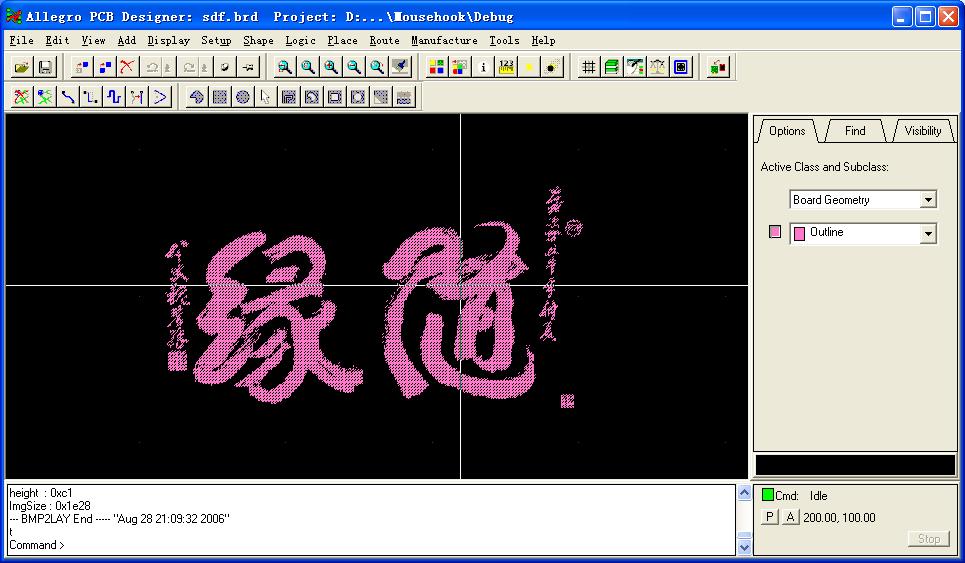965x563 pixels.
Task: Select the Copy tool icon
Action: click(105, 66)
